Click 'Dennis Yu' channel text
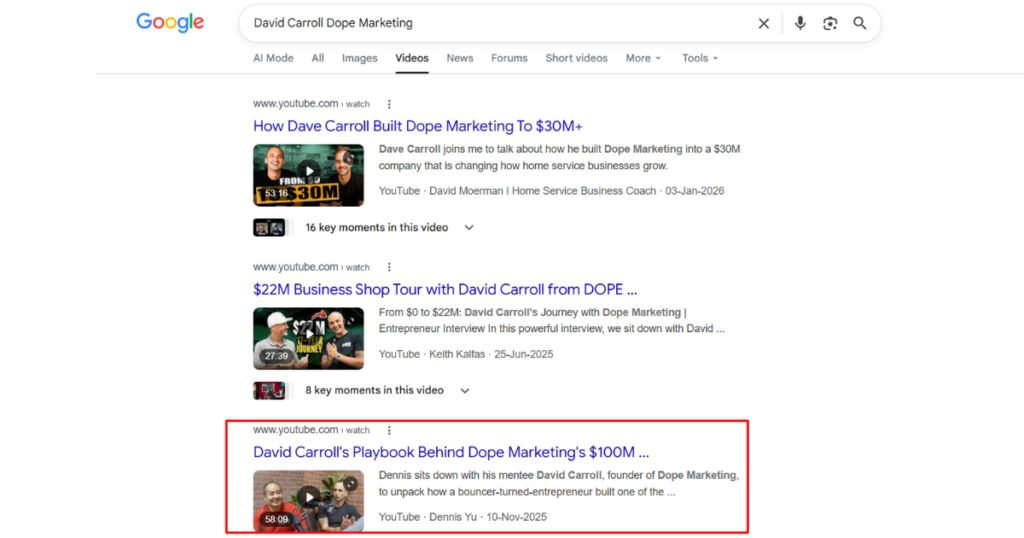Screen dimensions: 1024x538 click(x=453, y=516)
